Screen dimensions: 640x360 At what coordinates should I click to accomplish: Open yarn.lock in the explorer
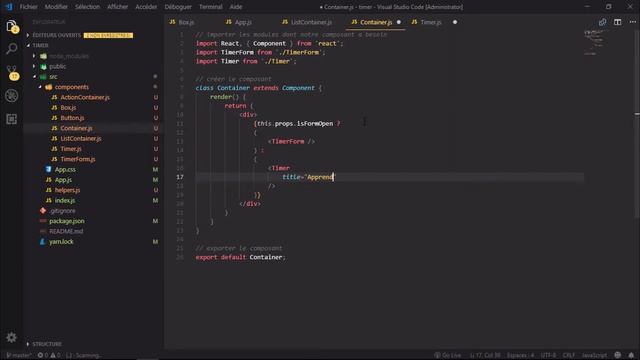[61, 241]
